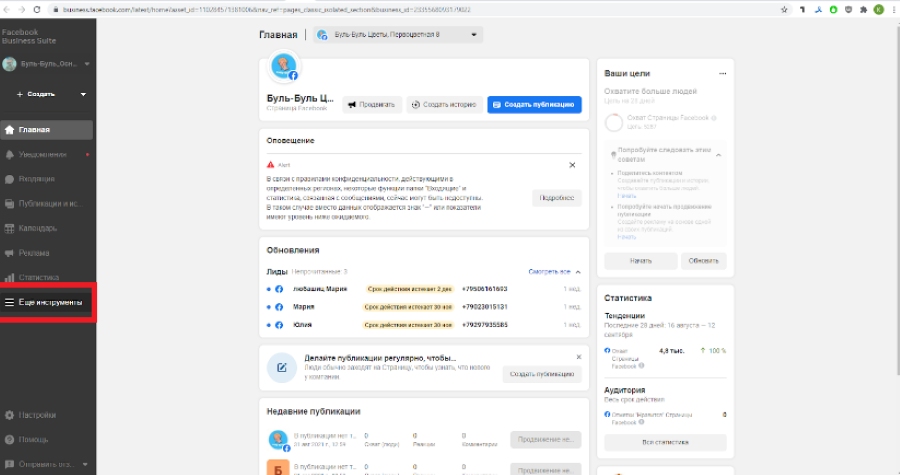
Task: Click the Статистика bar chart sidebar icon
Action: 9,278
